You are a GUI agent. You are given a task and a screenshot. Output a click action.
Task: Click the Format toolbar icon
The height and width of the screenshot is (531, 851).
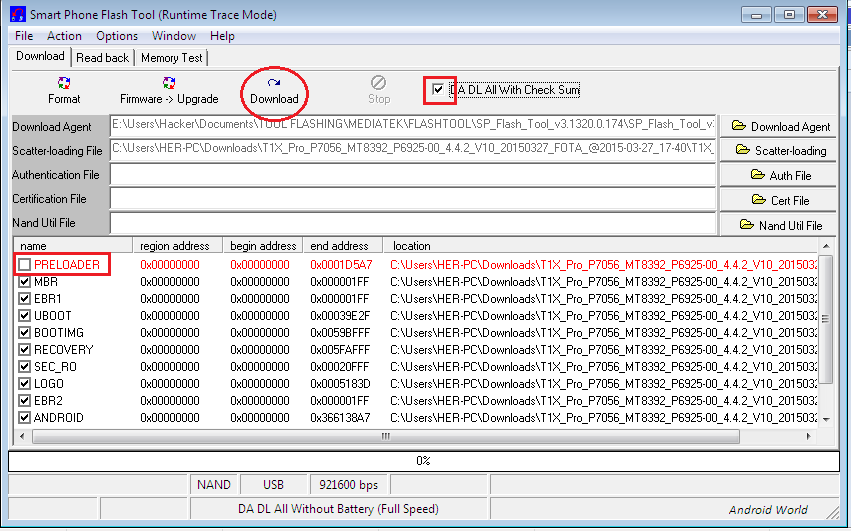63,83
